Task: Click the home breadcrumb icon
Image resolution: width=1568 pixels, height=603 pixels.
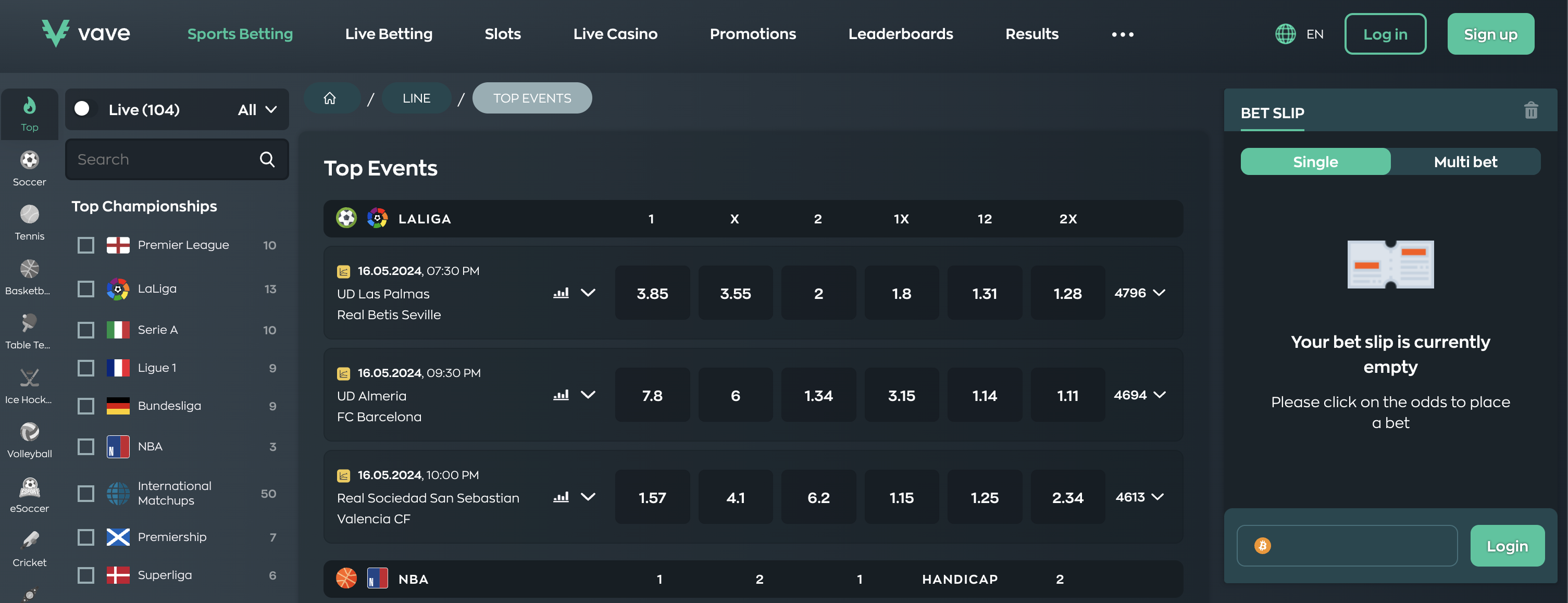Action: pos(329,98)
